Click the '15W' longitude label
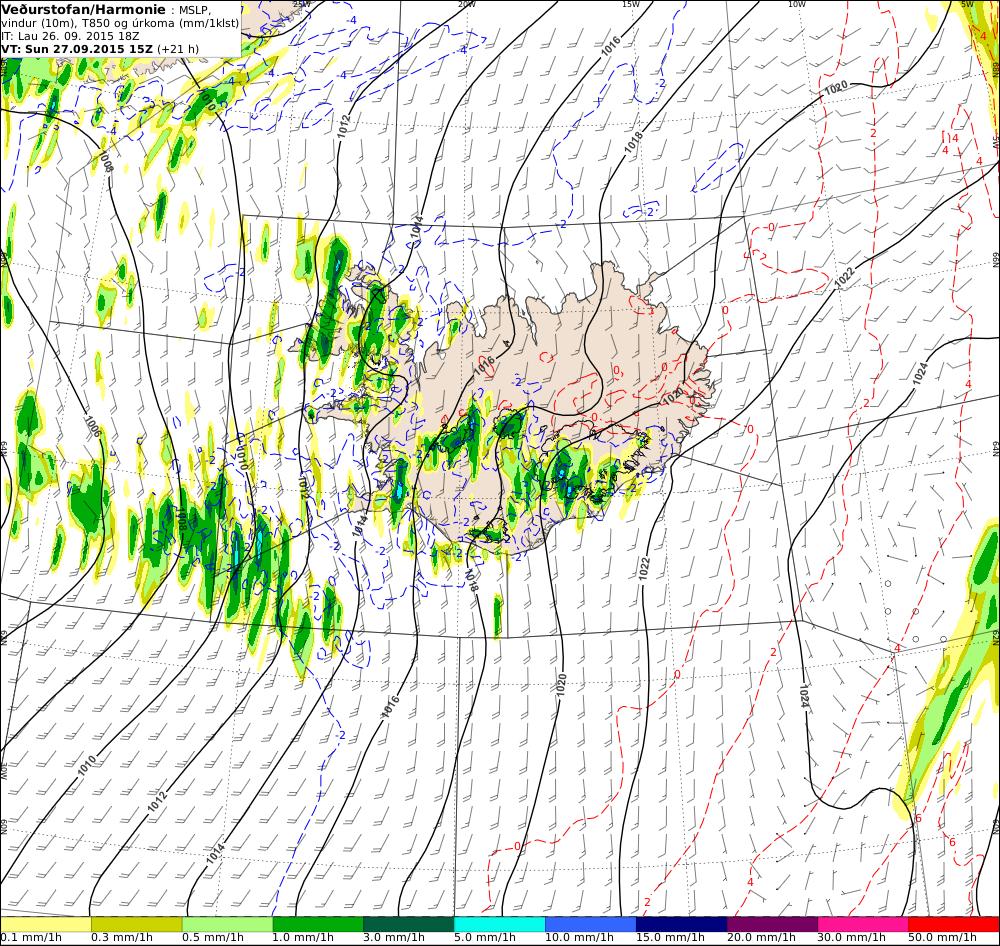The height and width of the screenshot is (946, 1000). tap(631, 4)
